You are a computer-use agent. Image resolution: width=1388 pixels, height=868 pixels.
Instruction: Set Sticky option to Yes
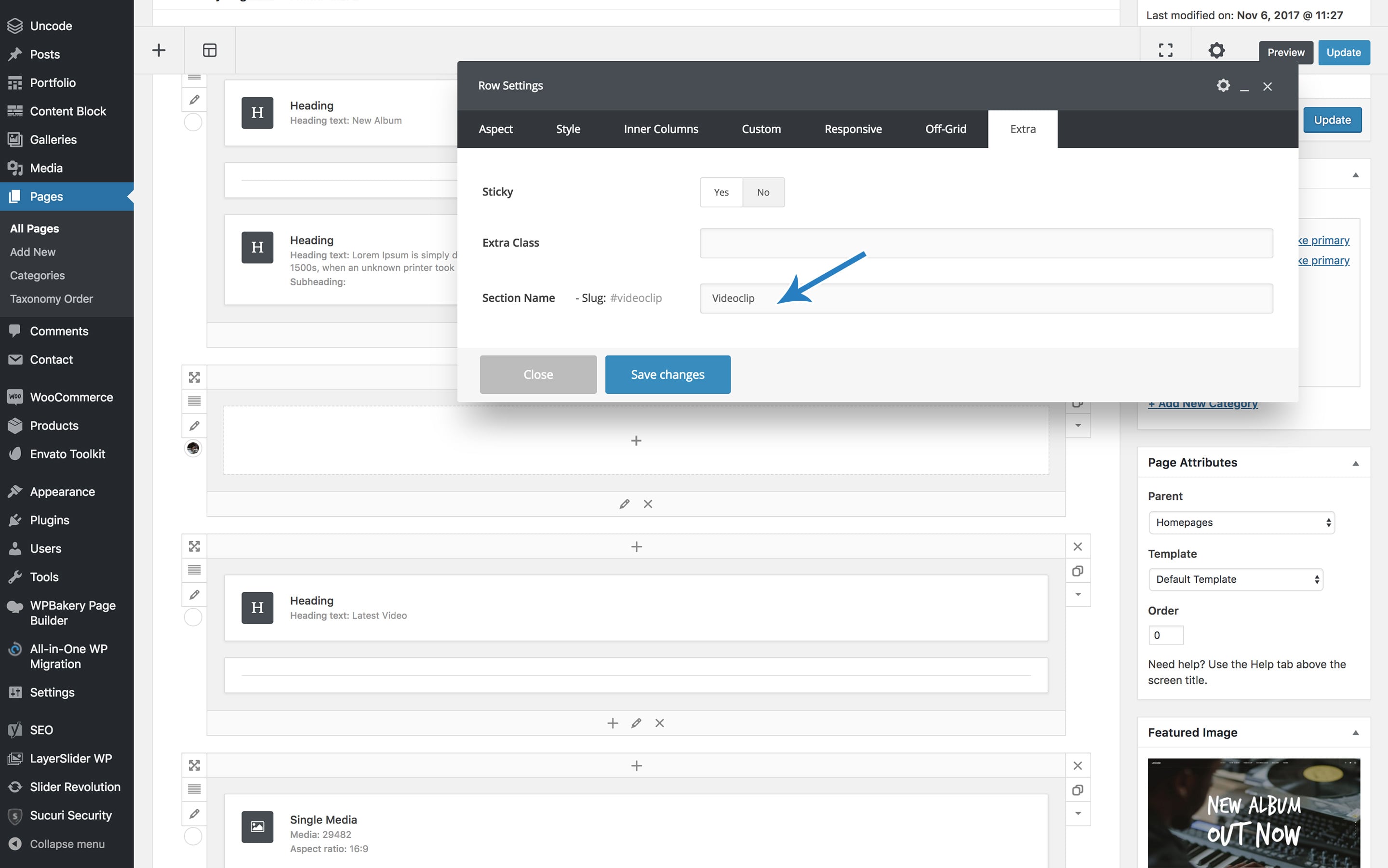(x=721, y=192)
